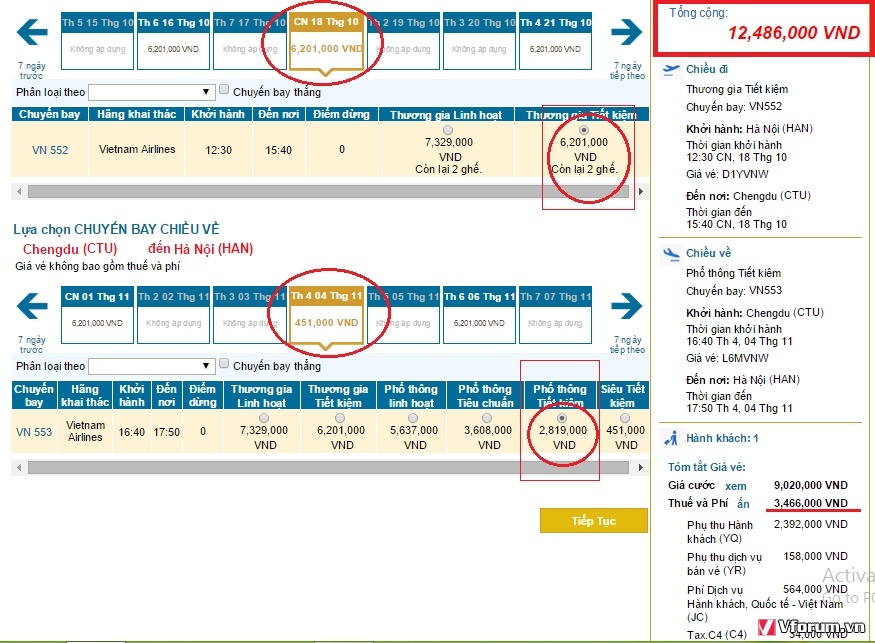Select outbound date Th 3 20 Thg 10
The height and width of the screenshot is (643, 875).
pyautogui.click(x=479, y=41)
